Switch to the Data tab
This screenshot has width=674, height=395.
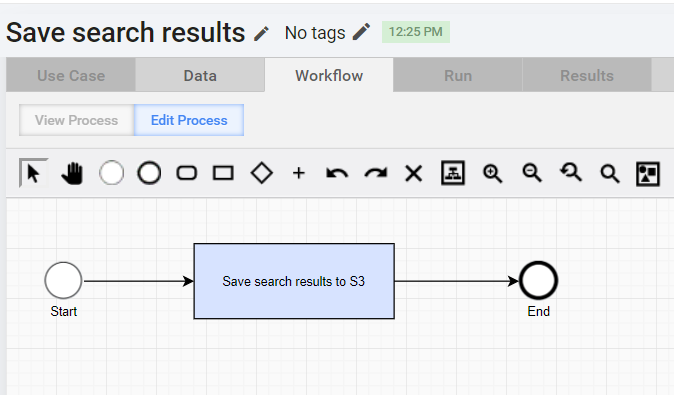pyautogui.click(x=200, y=75)
